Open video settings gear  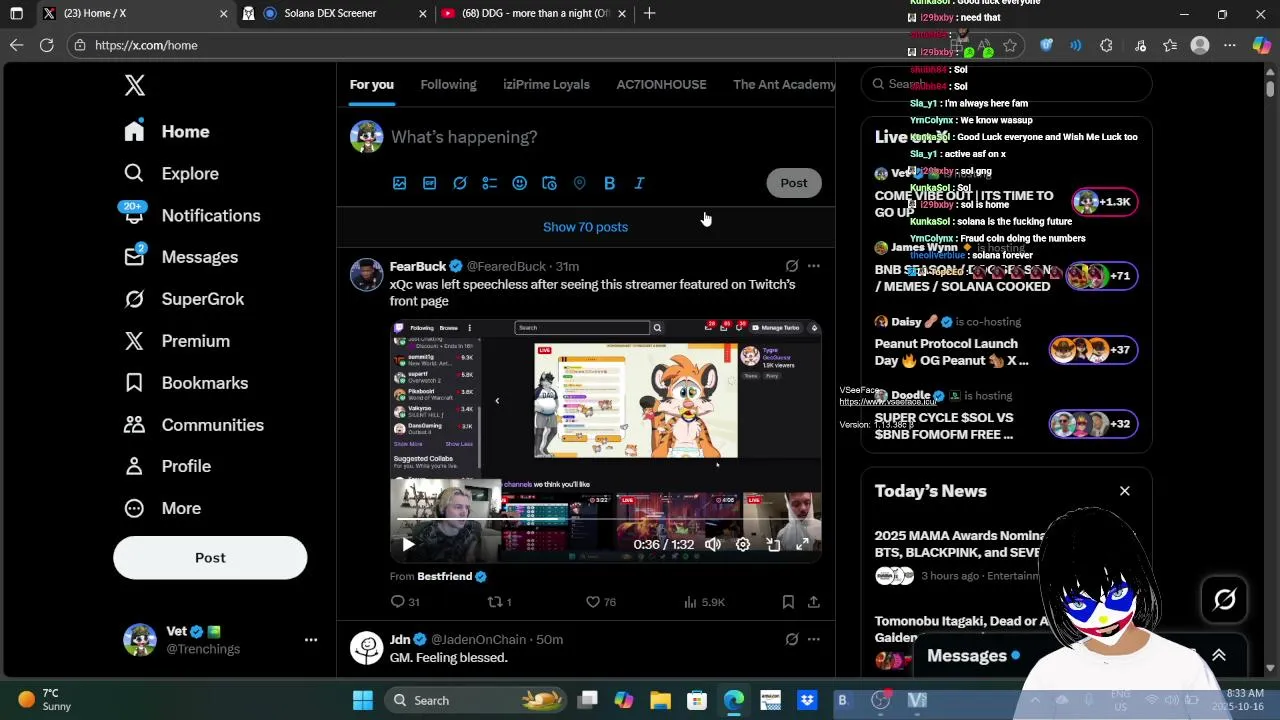click(743, 544)
